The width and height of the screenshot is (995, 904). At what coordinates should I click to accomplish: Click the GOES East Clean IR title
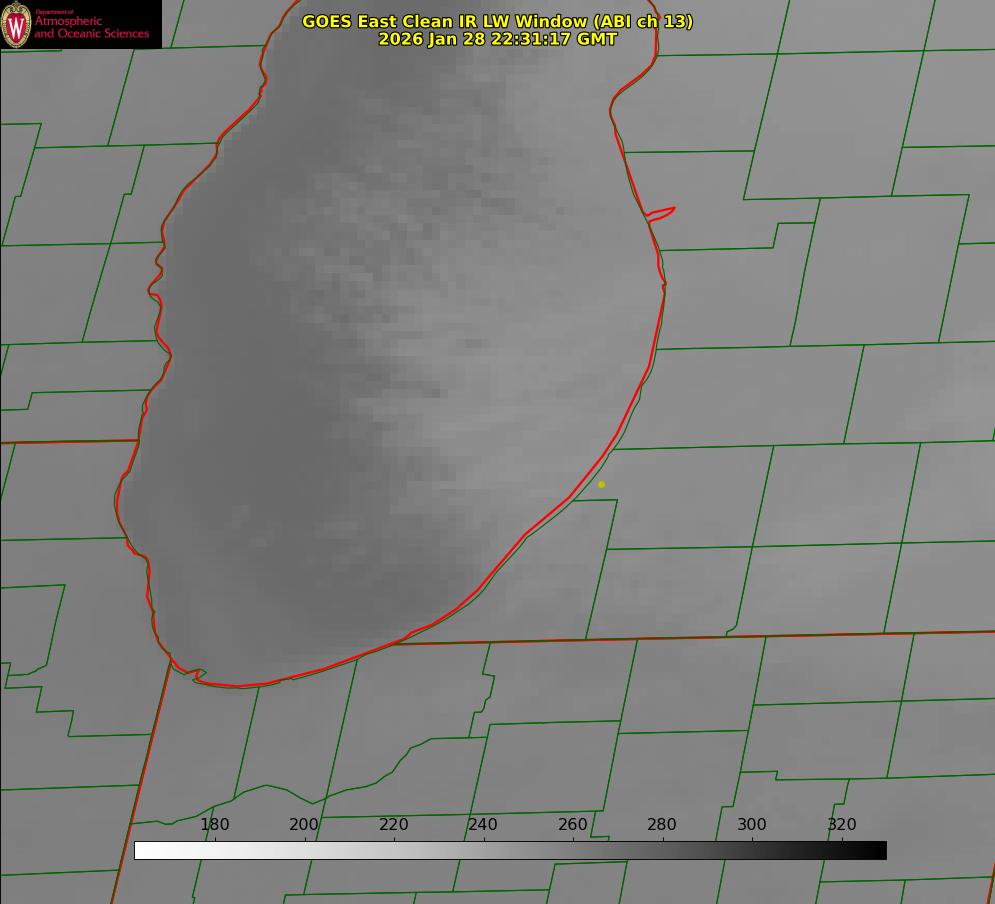click(x=497, y=21)
